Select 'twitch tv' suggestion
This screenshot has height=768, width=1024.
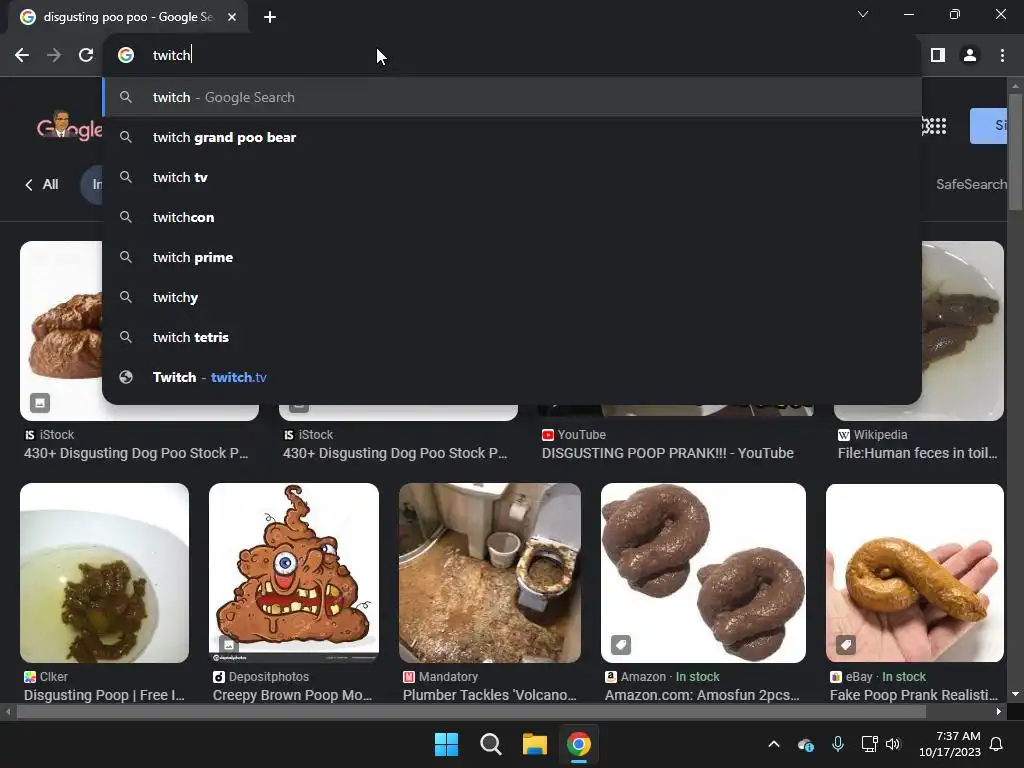click(x=512, y=177)
